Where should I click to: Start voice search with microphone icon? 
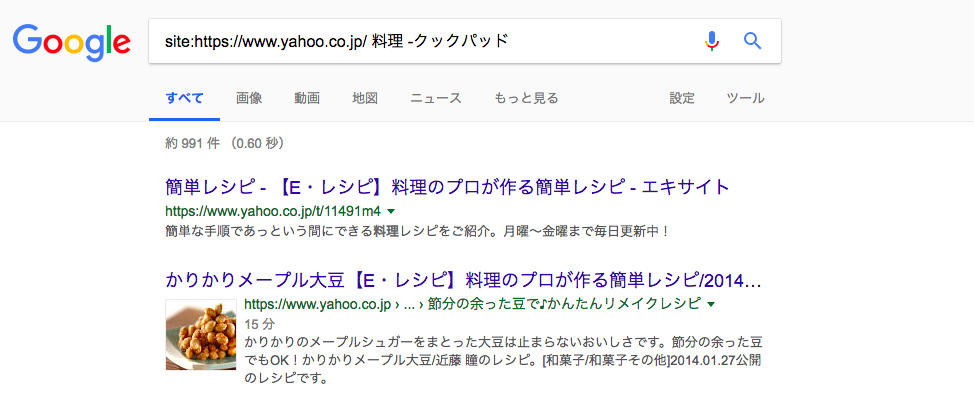click(712, 41)
